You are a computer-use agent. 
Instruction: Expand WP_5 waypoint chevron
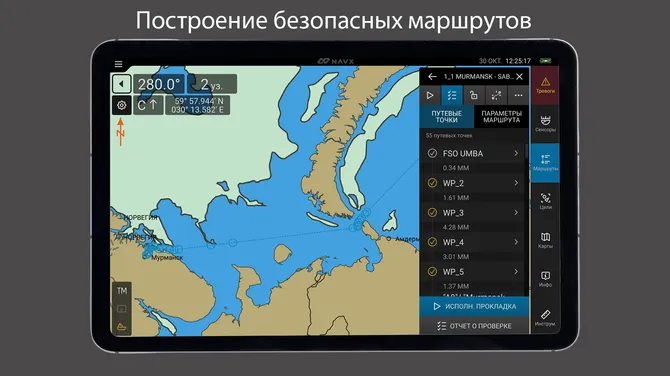(516, 271)
